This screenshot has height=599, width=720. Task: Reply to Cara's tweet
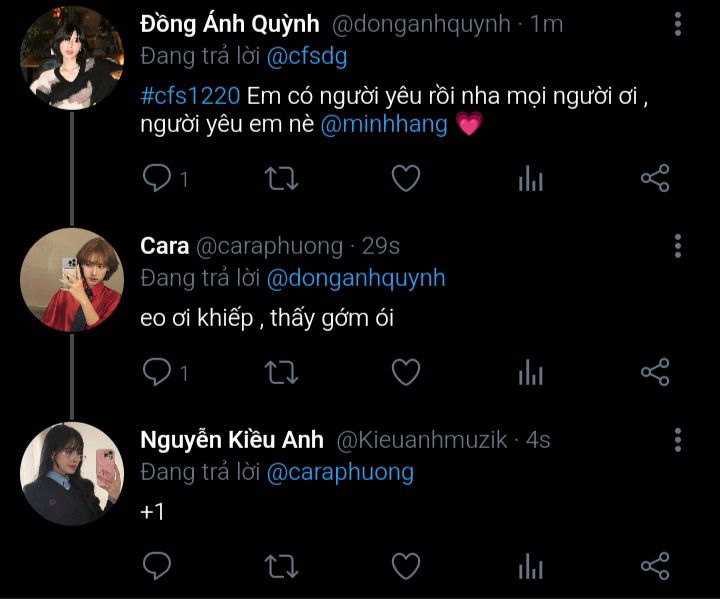click(156, 373)
